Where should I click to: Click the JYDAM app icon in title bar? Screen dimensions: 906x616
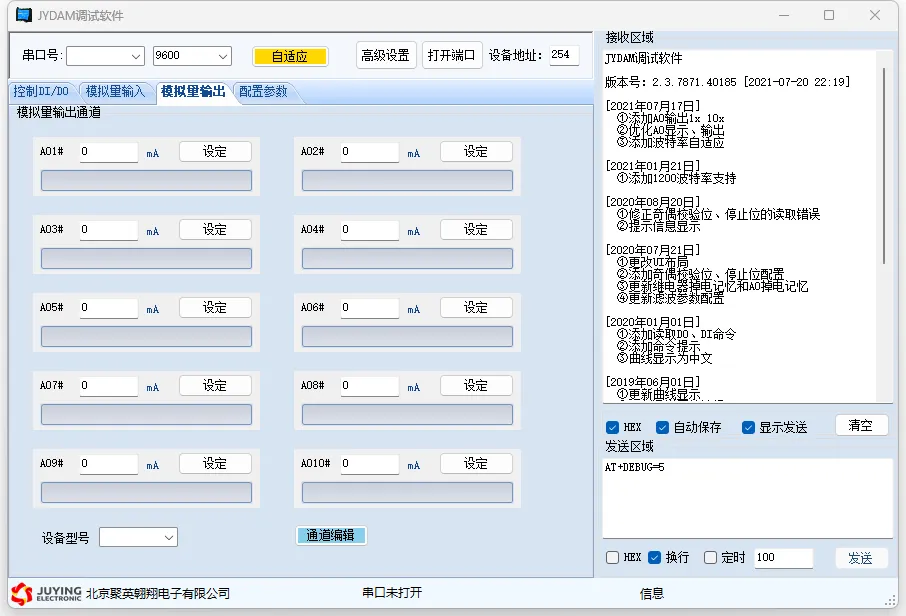pos(24,15)
